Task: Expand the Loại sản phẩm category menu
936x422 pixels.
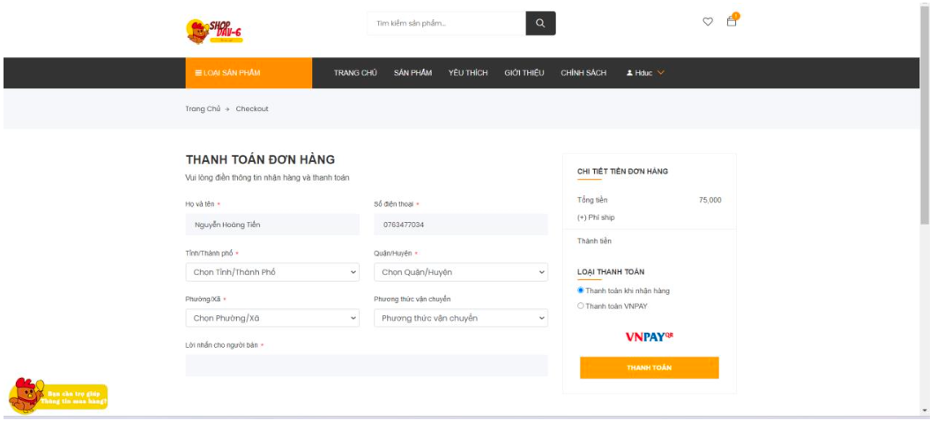Action: pos(248,73)
